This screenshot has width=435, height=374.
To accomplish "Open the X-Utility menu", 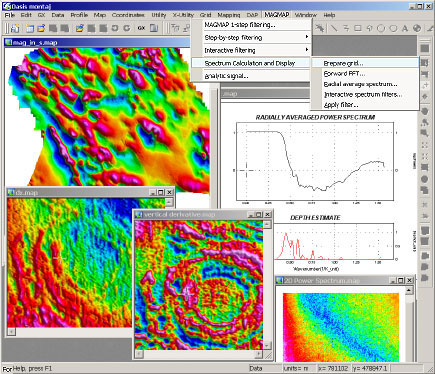I will point(183,15).
